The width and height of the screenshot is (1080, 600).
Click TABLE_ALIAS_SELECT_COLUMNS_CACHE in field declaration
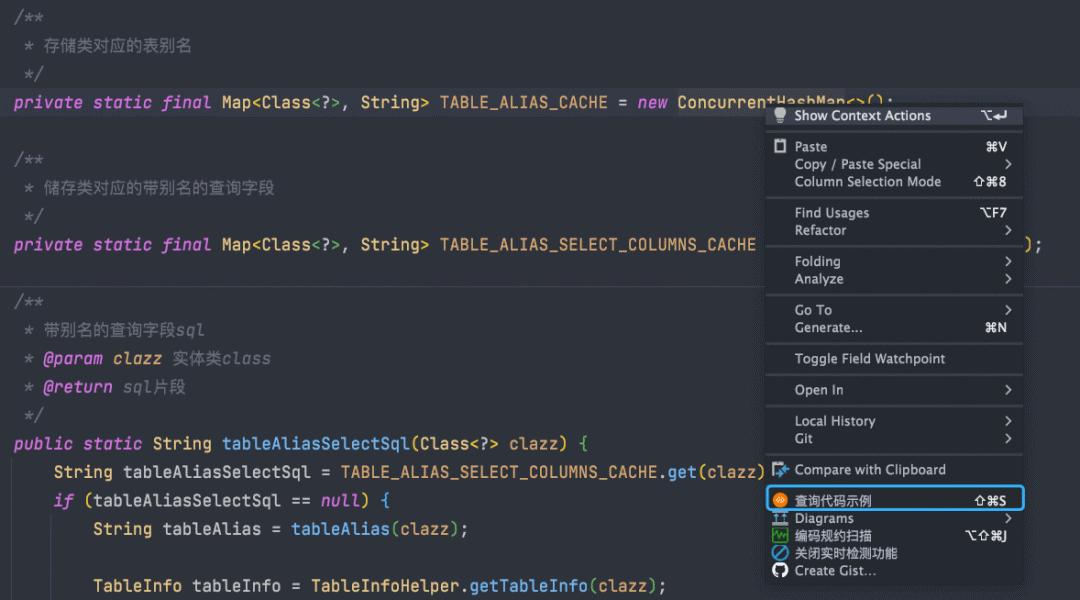tap(598, 245)
